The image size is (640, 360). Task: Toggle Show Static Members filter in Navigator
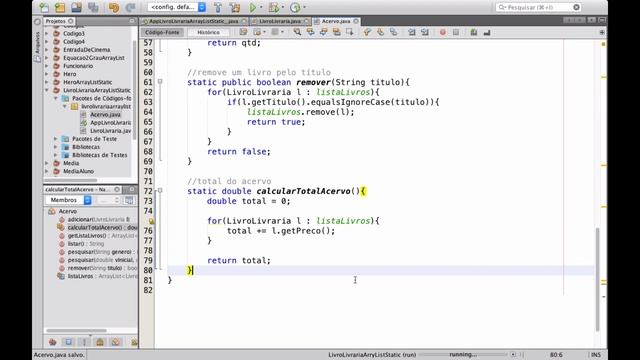click(84, 342)
